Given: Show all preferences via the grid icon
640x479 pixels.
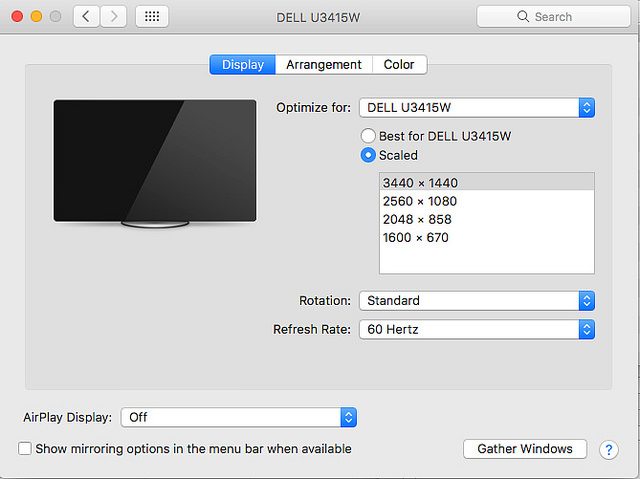Looking at the screenshot, I should tap(152, 17).
